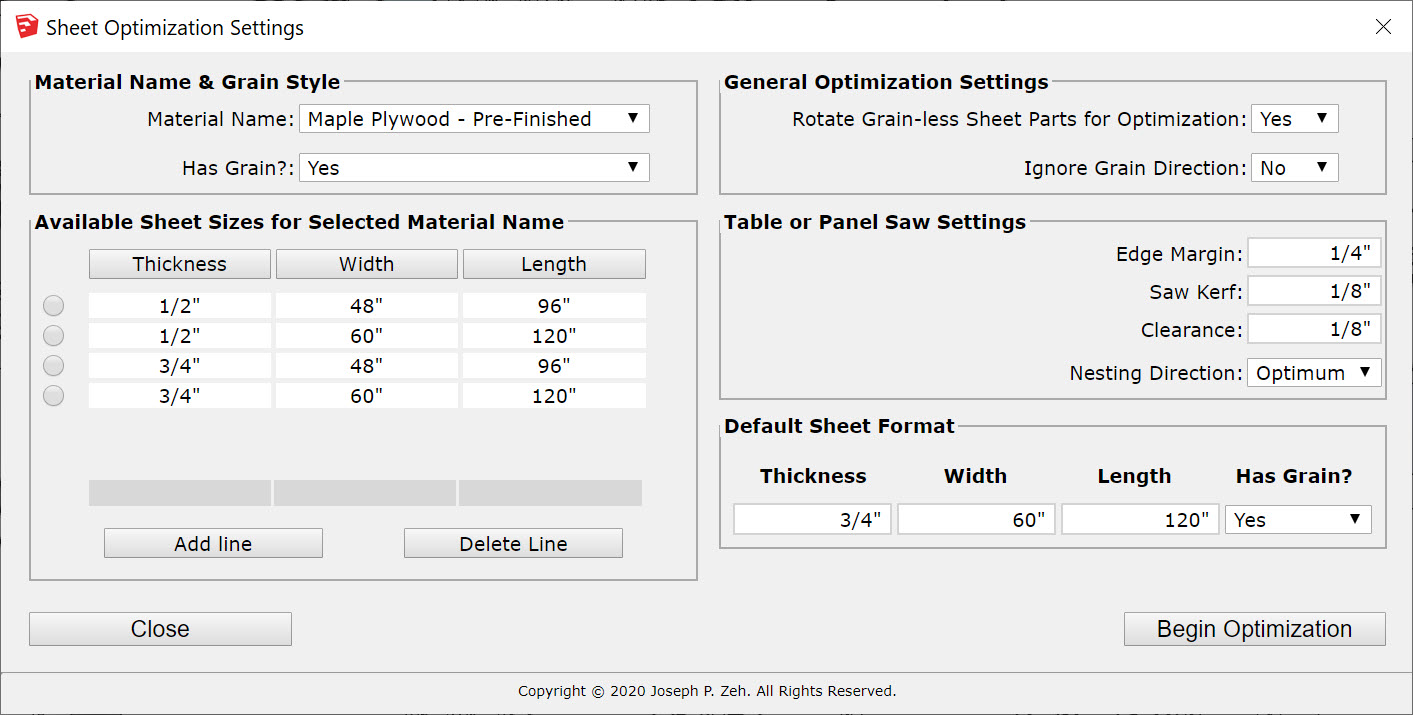Viewport: 1413px width, 715px height.
Task: Click the Thickness column header
Action: pos(180,263)
